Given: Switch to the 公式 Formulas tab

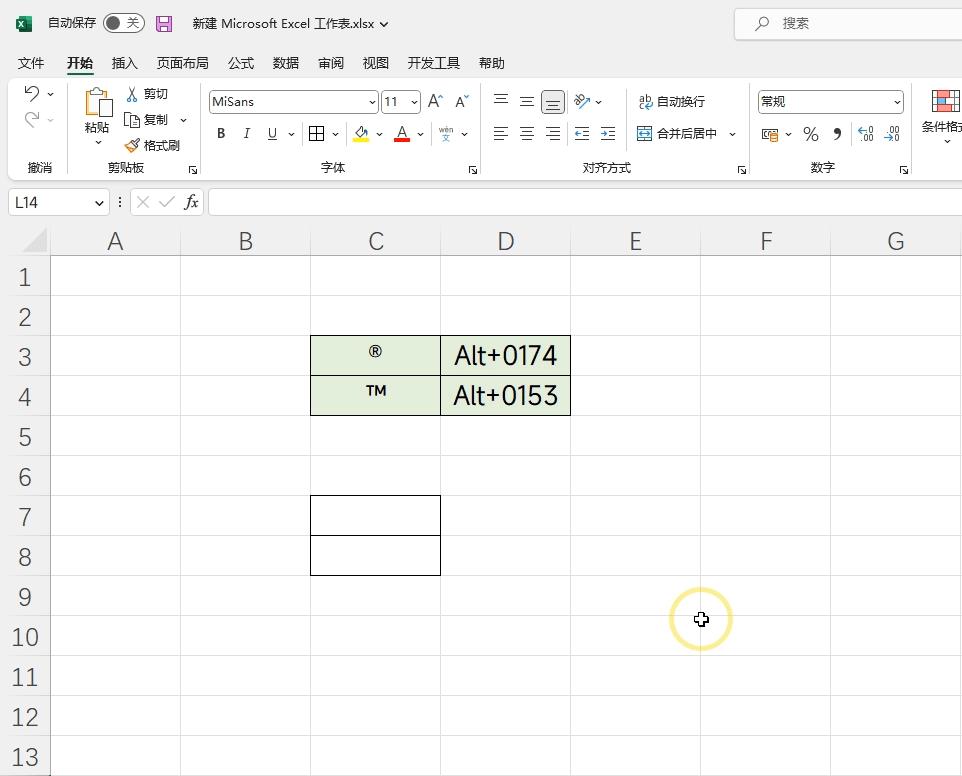Looking at the screenshot, I should (240, 63).
